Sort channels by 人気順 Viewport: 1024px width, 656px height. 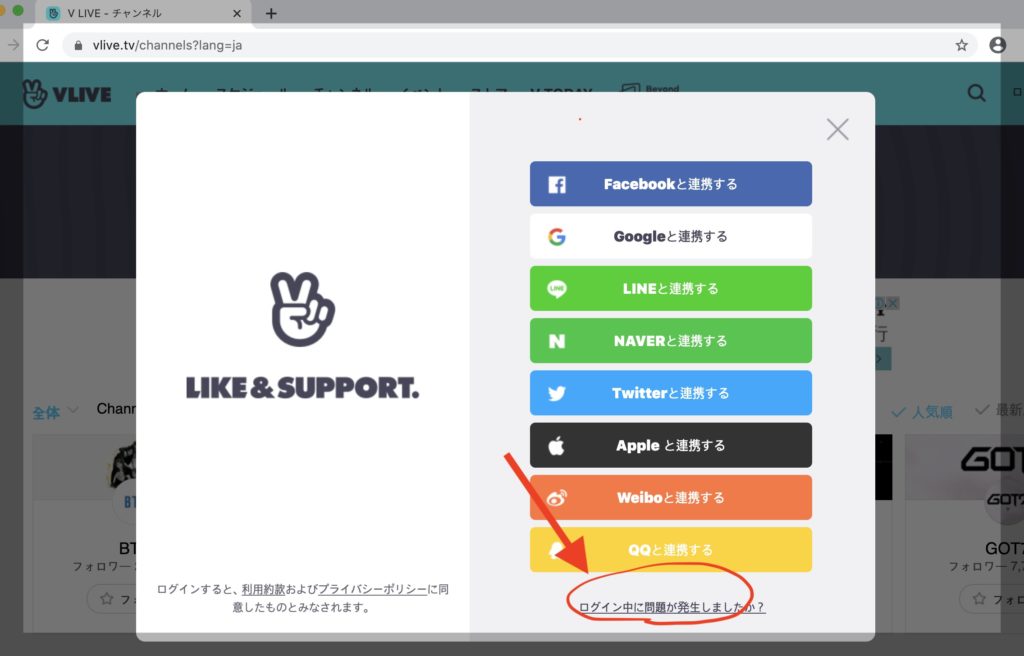(922, 412)
